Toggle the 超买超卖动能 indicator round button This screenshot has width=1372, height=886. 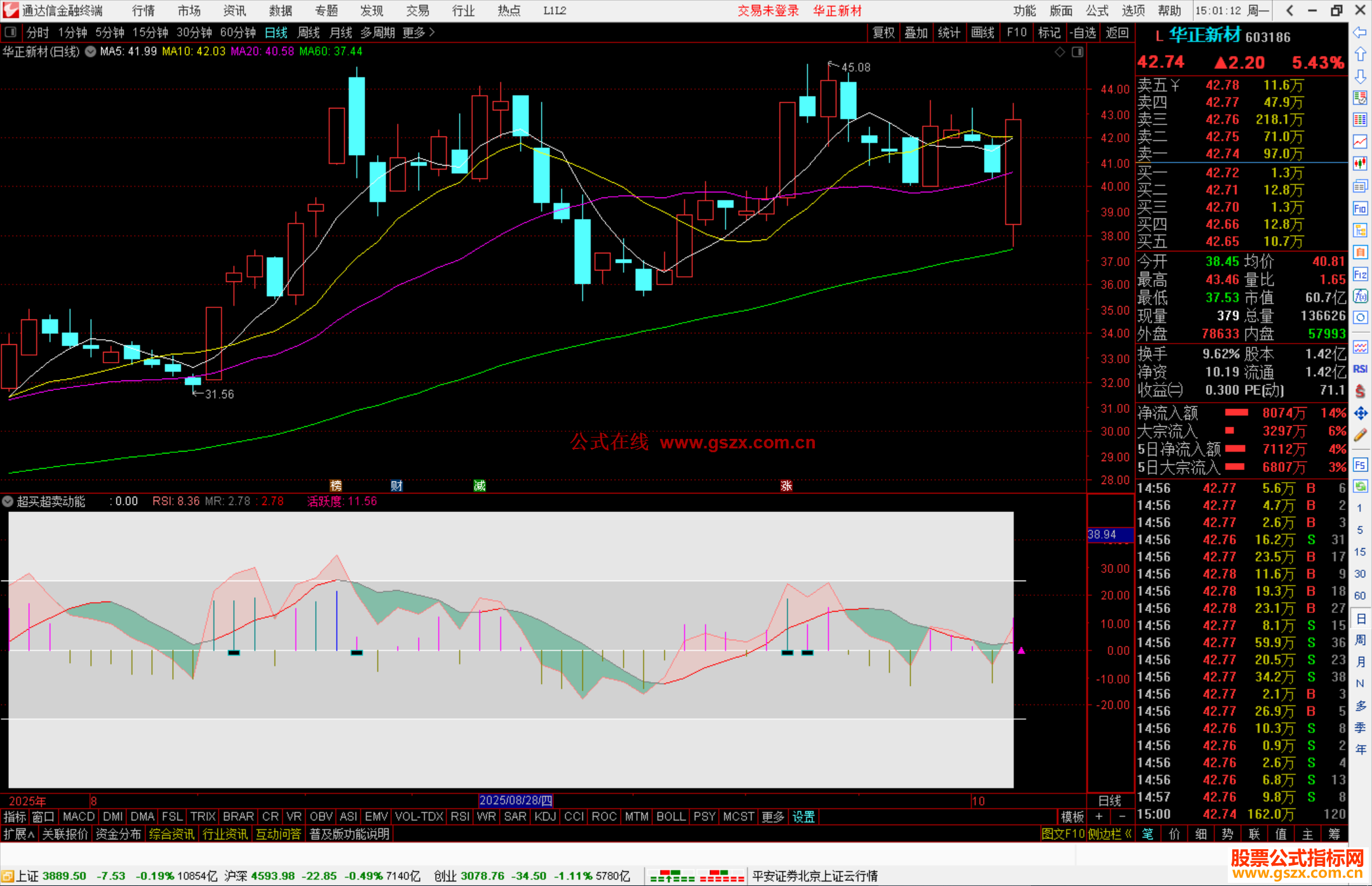tap(8, 501)
